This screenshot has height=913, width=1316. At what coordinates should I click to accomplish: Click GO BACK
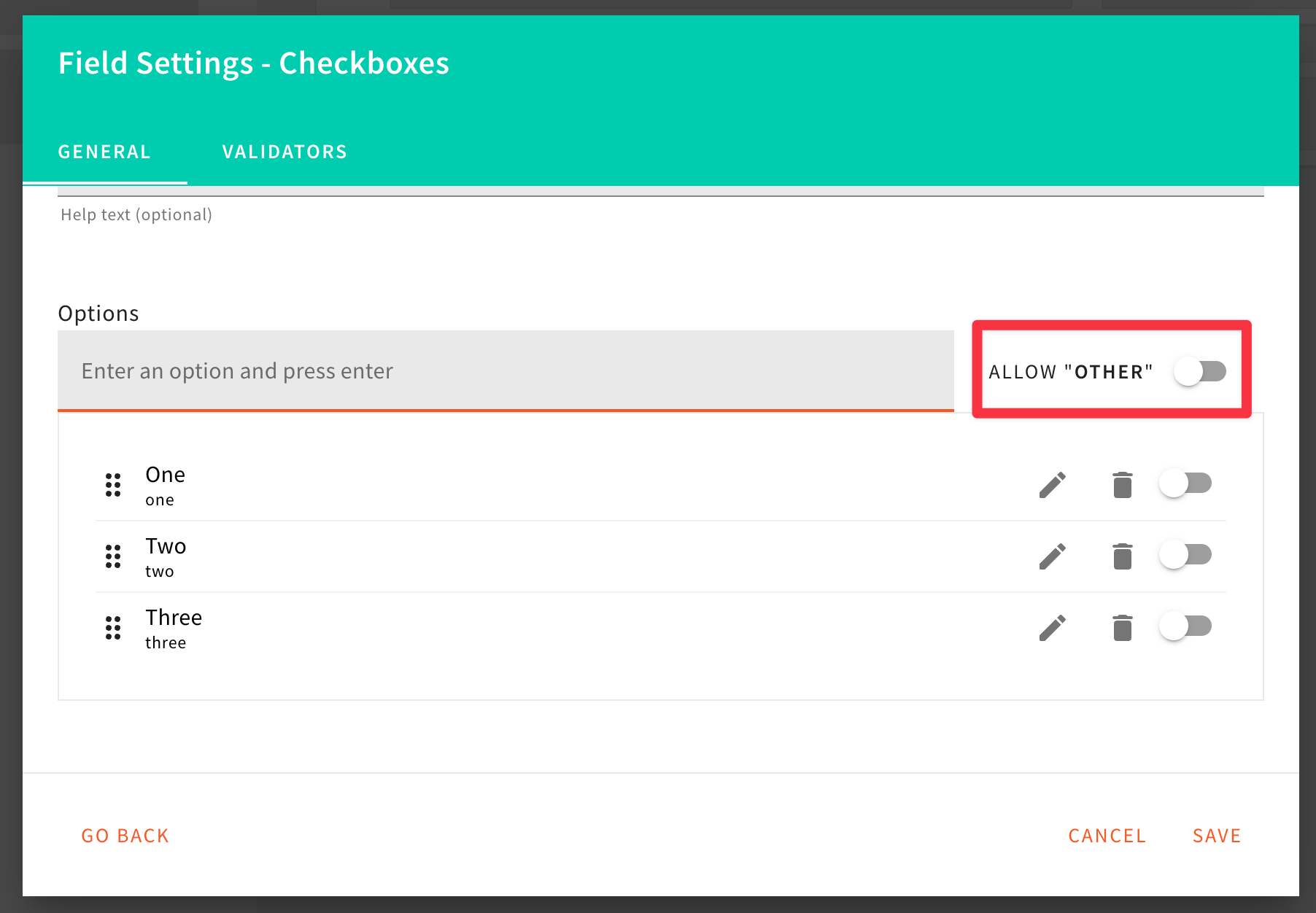click(125, 836)
